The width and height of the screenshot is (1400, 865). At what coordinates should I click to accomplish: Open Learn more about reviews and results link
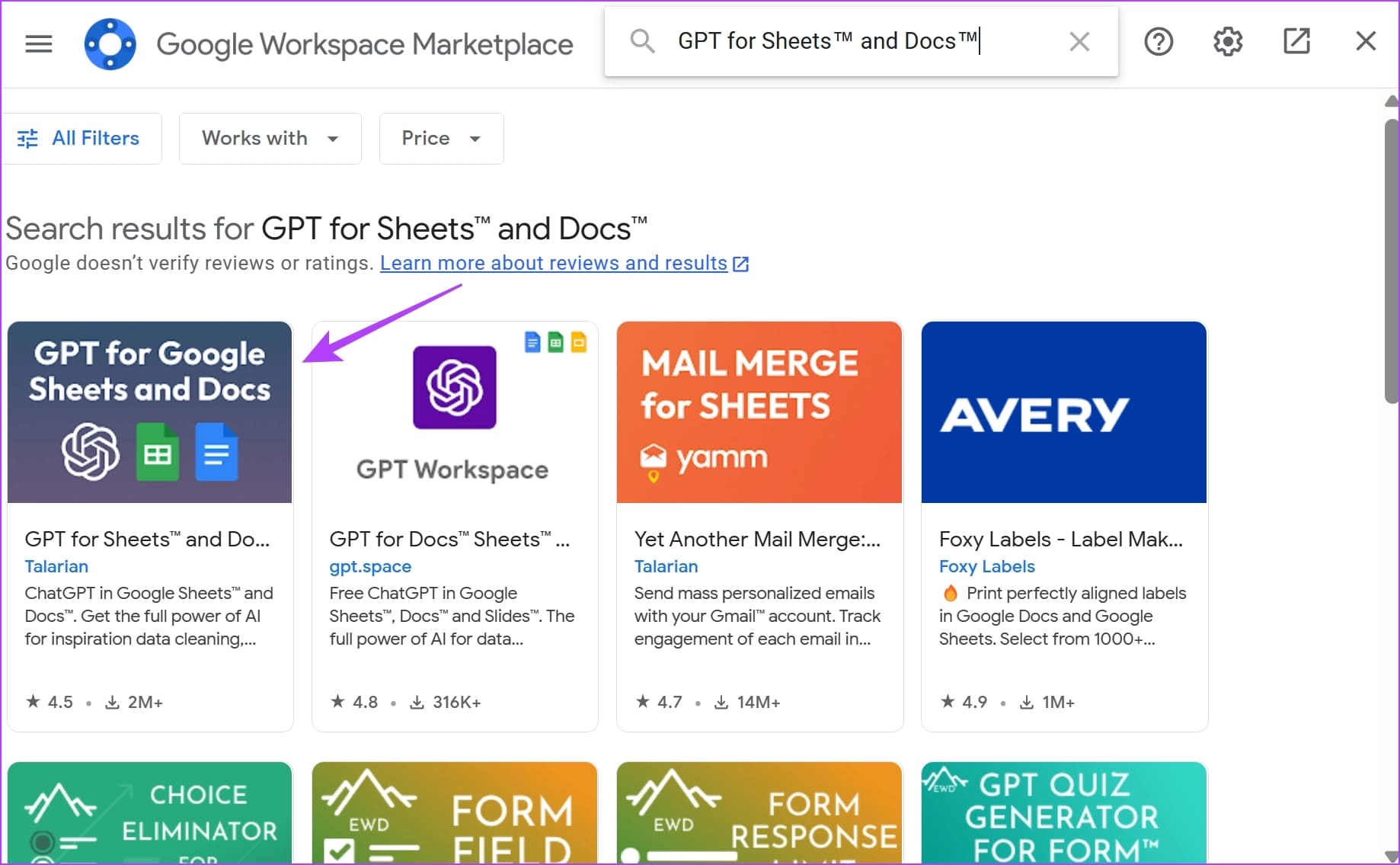[554, 263]
